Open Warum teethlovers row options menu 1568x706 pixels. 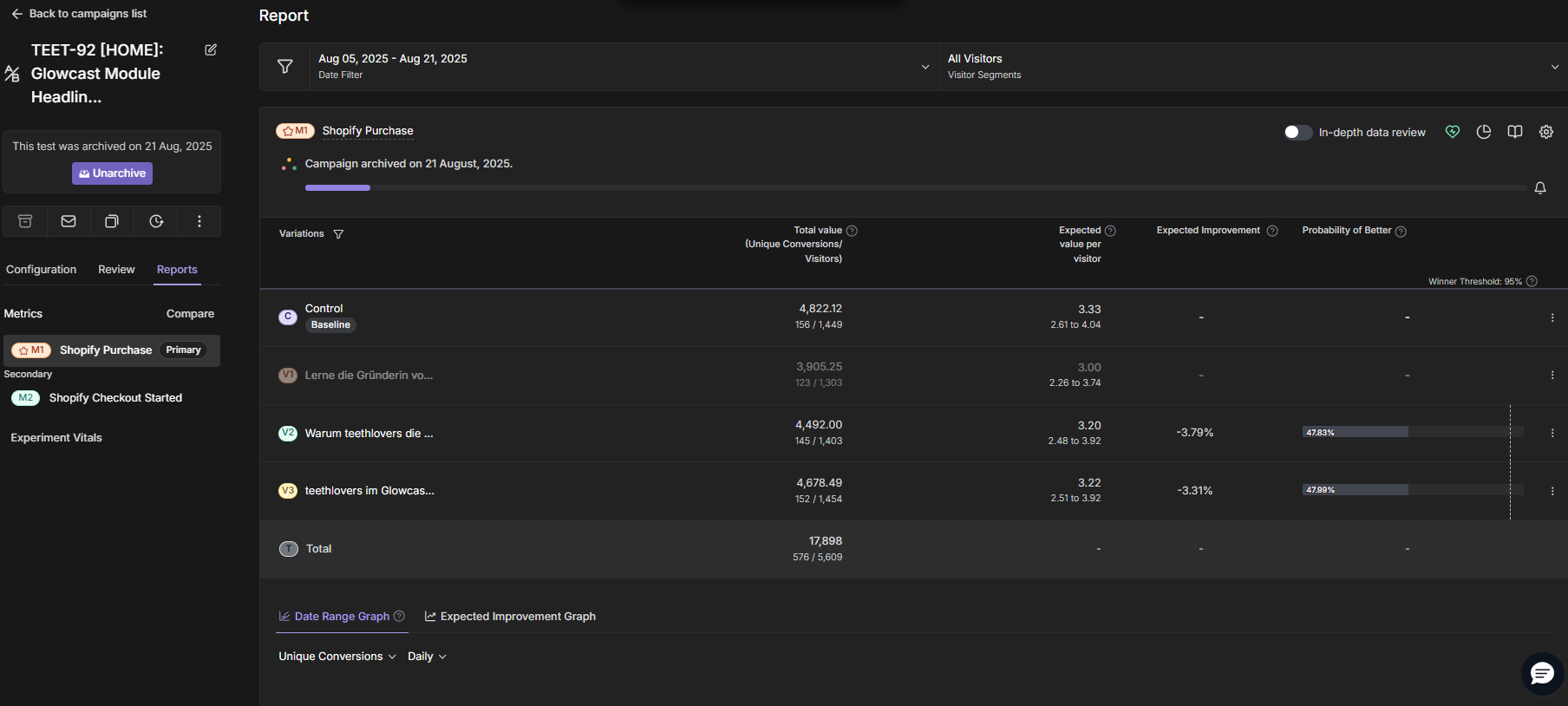(x=1552, y=433)
